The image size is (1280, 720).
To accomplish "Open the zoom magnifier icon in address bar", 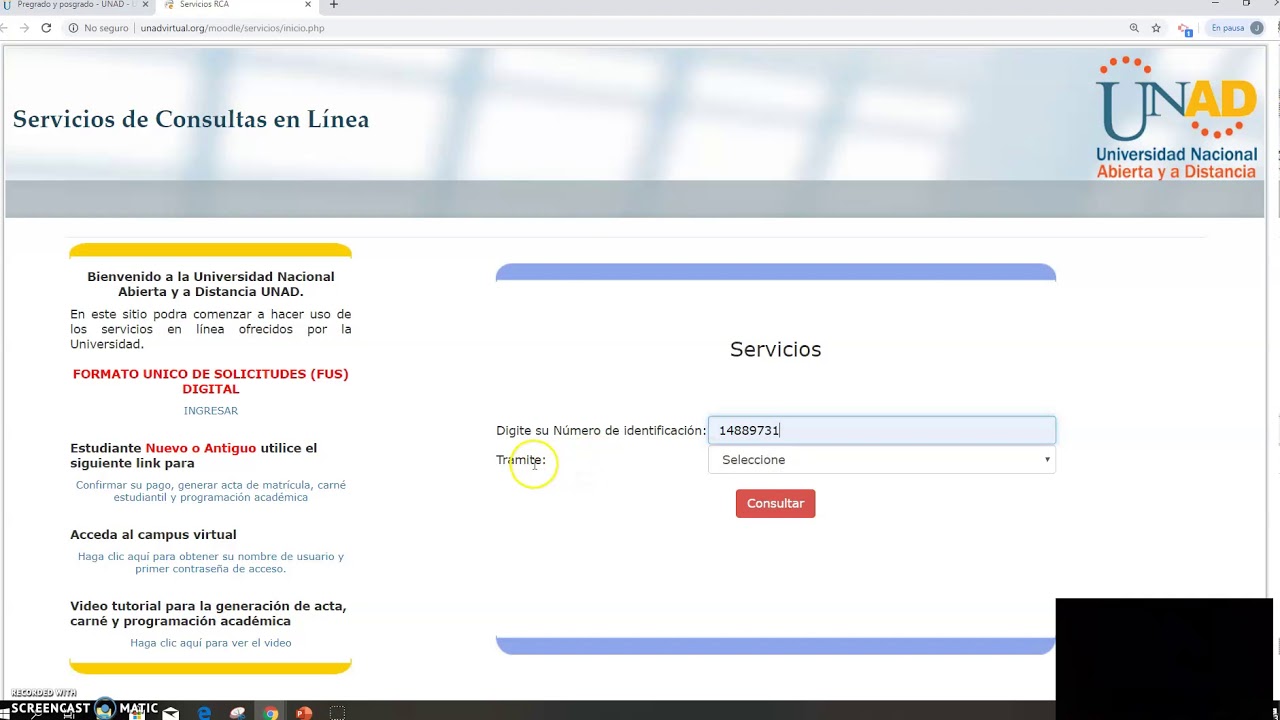I will [x=1134, y=28].
